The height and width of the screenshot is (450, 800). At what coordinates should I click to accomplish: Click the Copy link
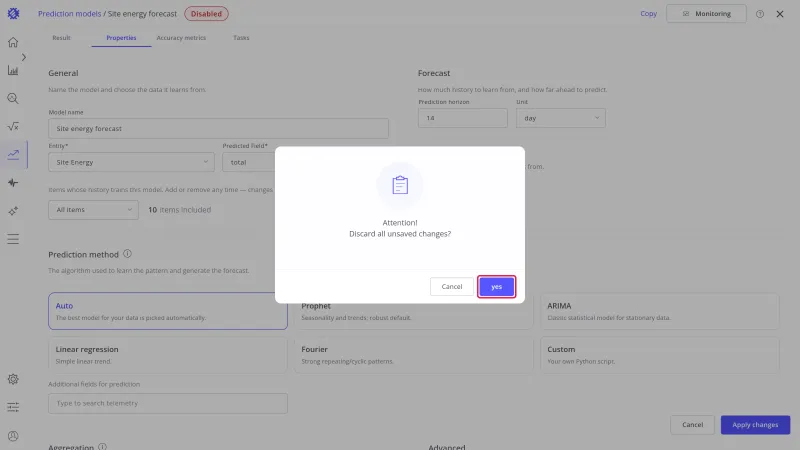648,14
